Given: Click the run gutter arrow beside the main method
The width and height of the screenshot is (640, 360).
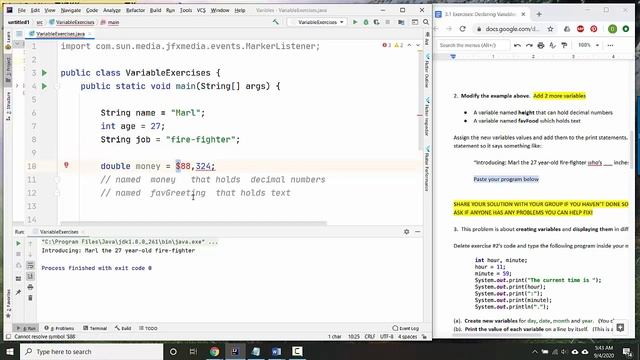Looking at the screenshot, I should click(x=44, y=86).
